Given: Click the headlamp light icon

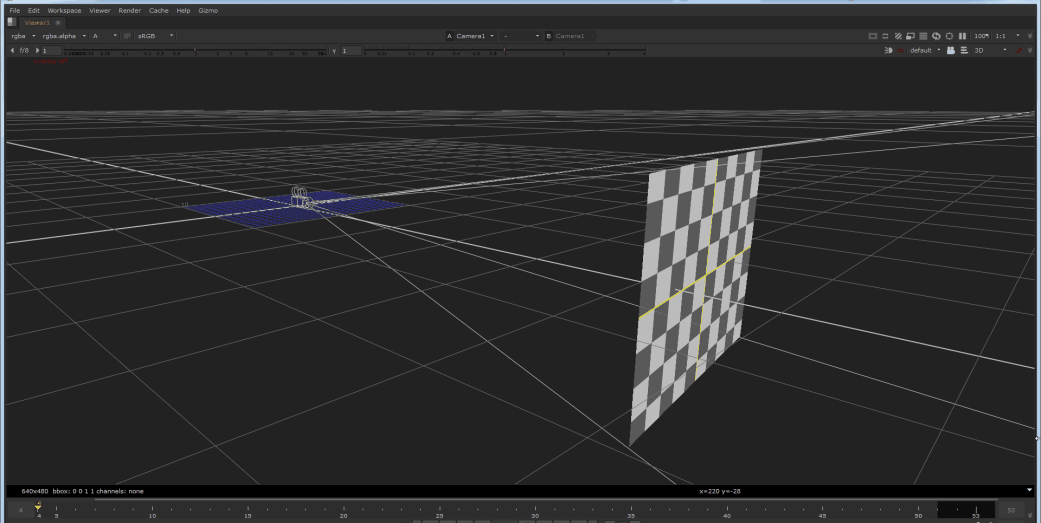Looking at the screenshot, I should pyautogui.click(x=888, y=50).
